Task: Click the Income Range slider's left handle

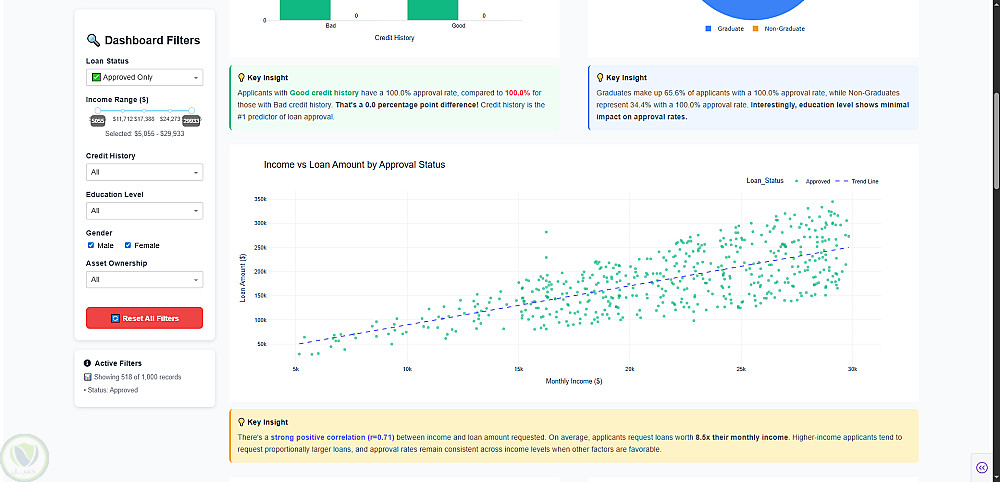Action: point(97,110)
